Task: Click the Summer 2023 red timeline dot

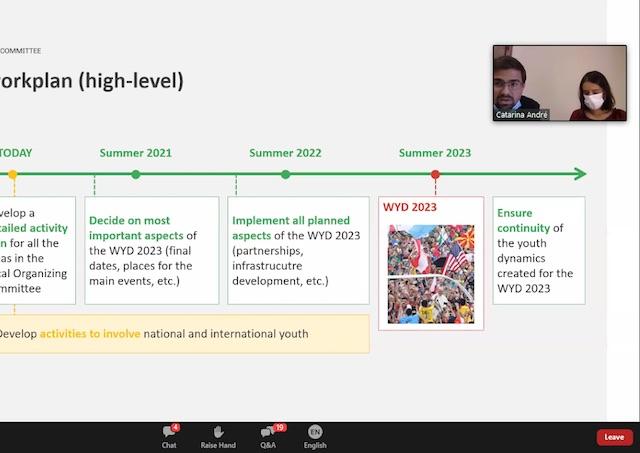Action: pyautogui.click(x=435, y=174)
